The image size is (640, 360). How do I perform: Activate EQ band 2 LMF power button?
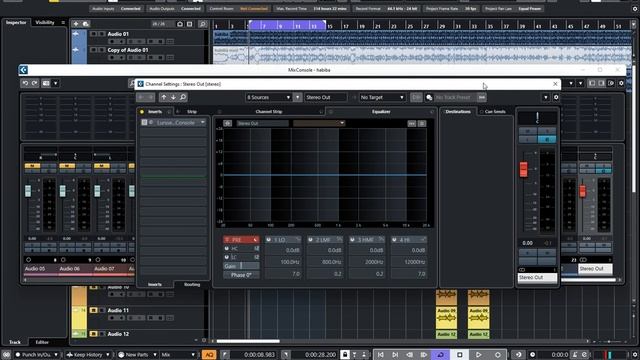pyautogui.click(x=310, y=240)
